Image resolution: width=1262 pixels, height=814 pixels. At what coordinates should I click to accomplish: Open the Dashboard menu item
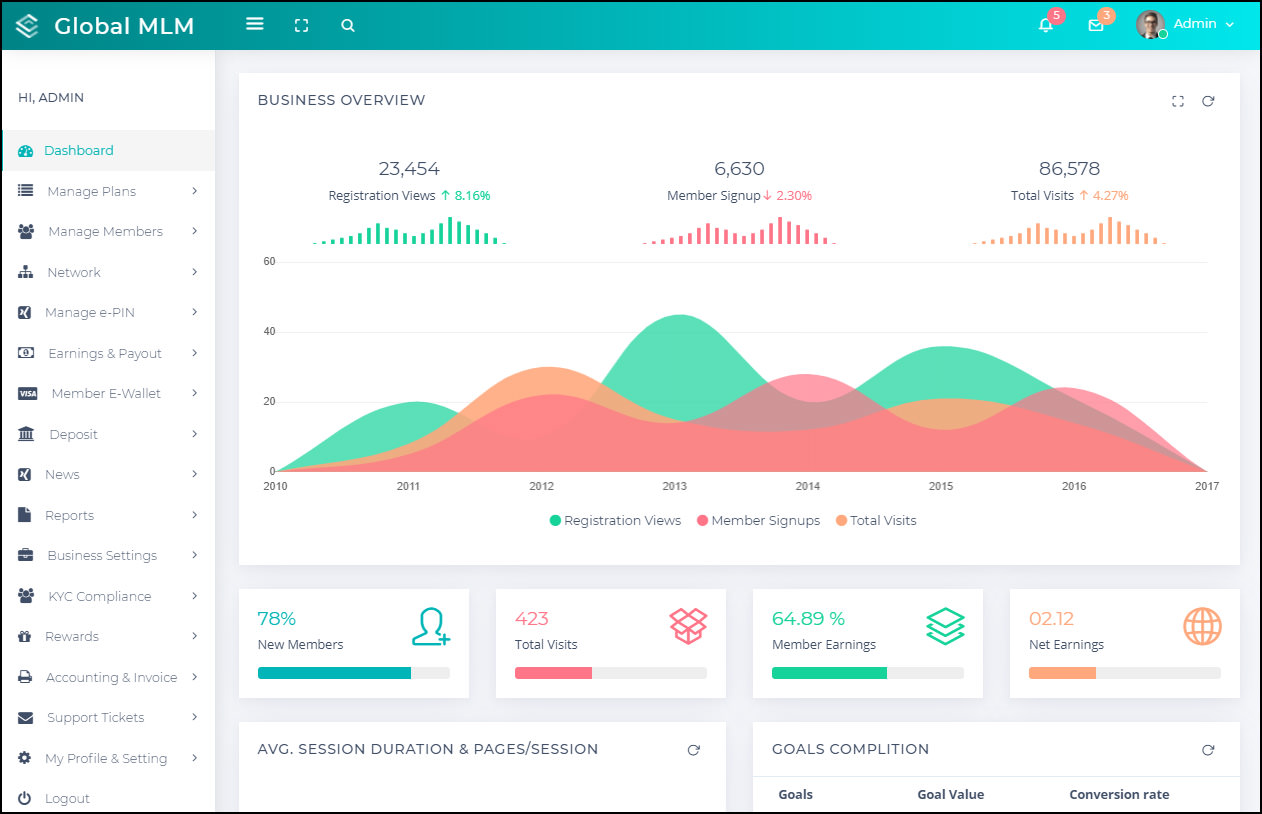(108, 151)
